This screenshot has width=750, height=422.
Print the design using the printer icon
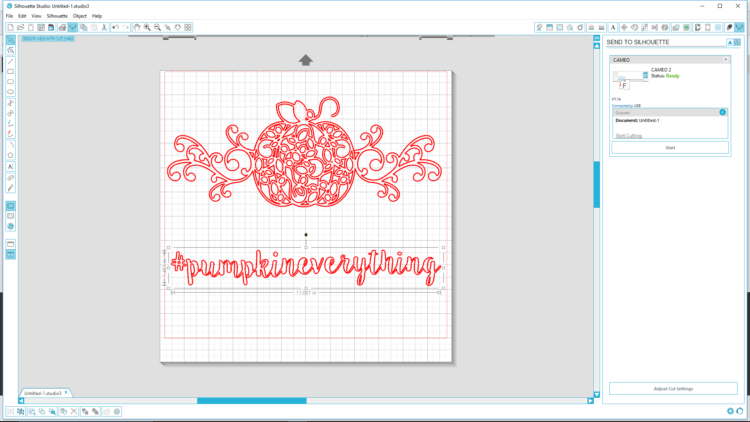click(x=62, y=28)
